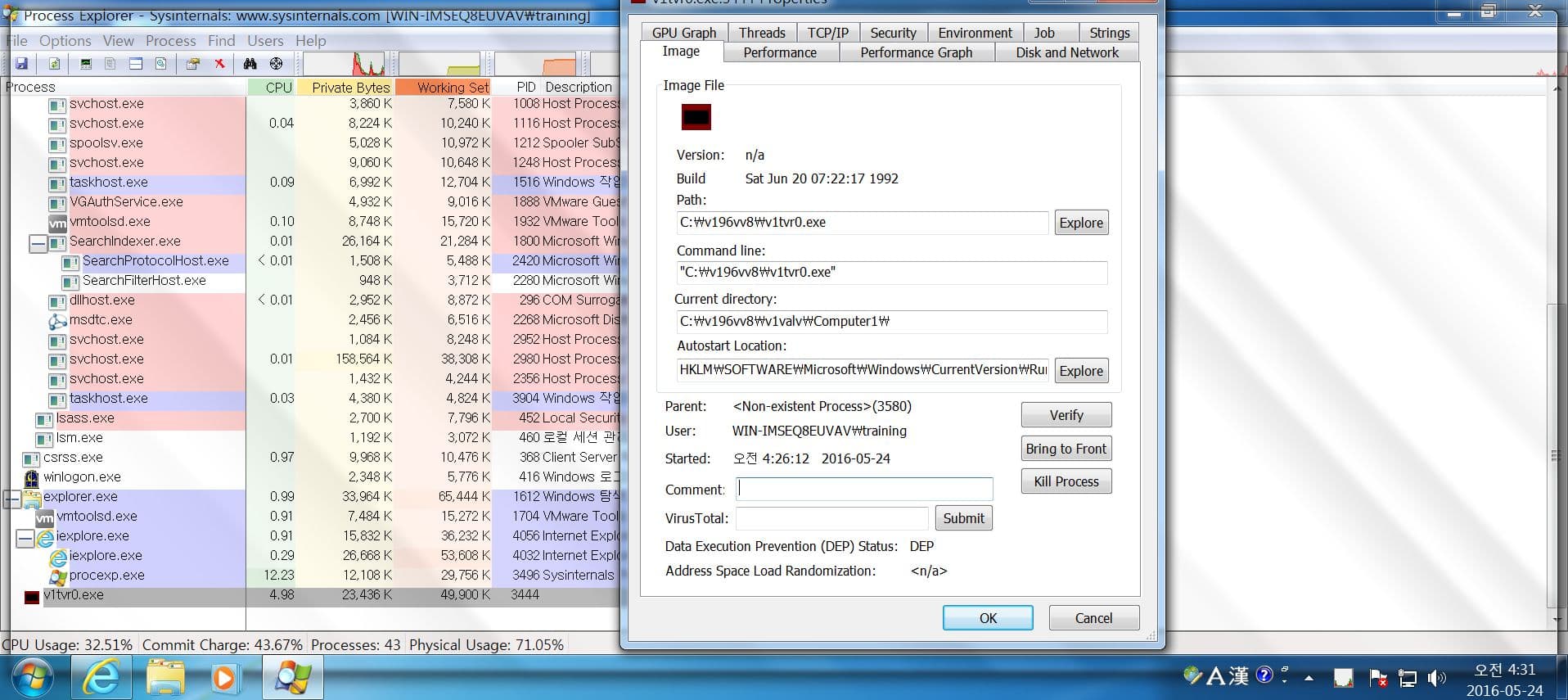
Task: Show hidden tray icons arrow
Action: pos(1309,678)
